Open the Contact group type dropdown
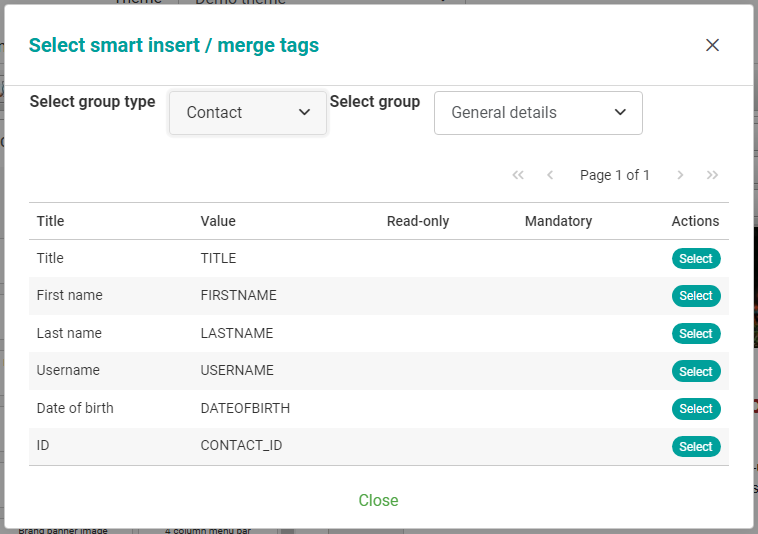Image resolution: width=758 pixels, height=534 pixels. pos(248,113)
